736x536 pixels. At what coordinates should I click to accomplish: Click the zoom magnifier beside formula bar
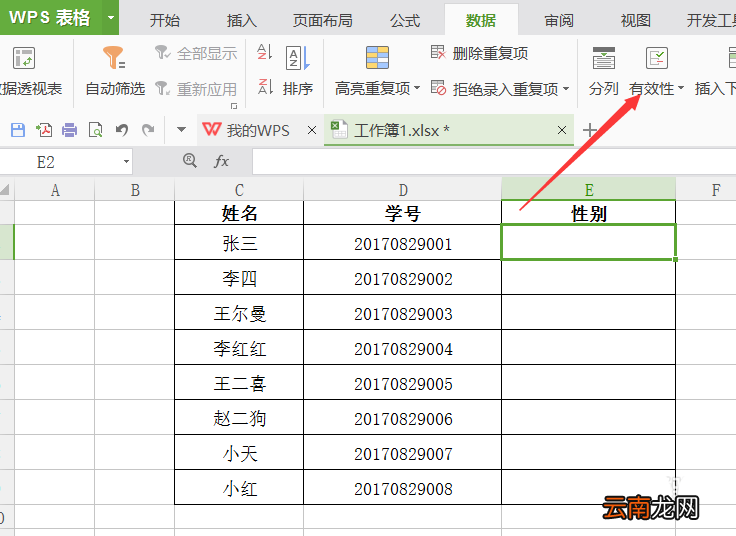click(190, 161)
